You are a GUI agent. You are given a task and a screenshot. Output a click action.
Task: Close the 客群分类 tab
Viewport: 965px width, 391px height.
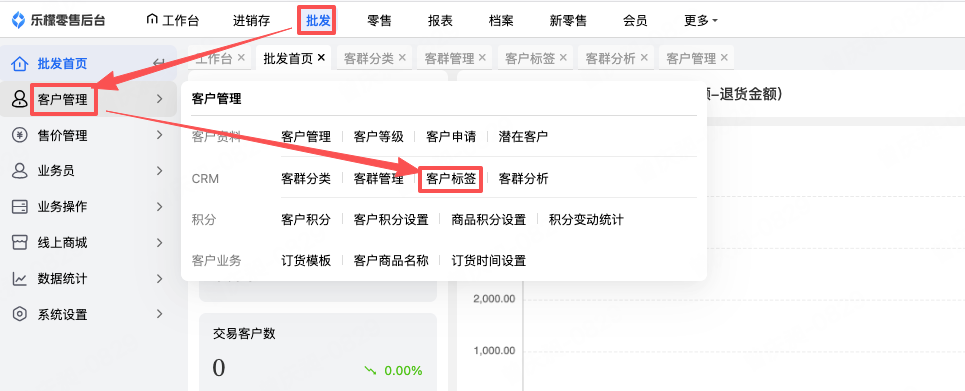tap(402, 58)
